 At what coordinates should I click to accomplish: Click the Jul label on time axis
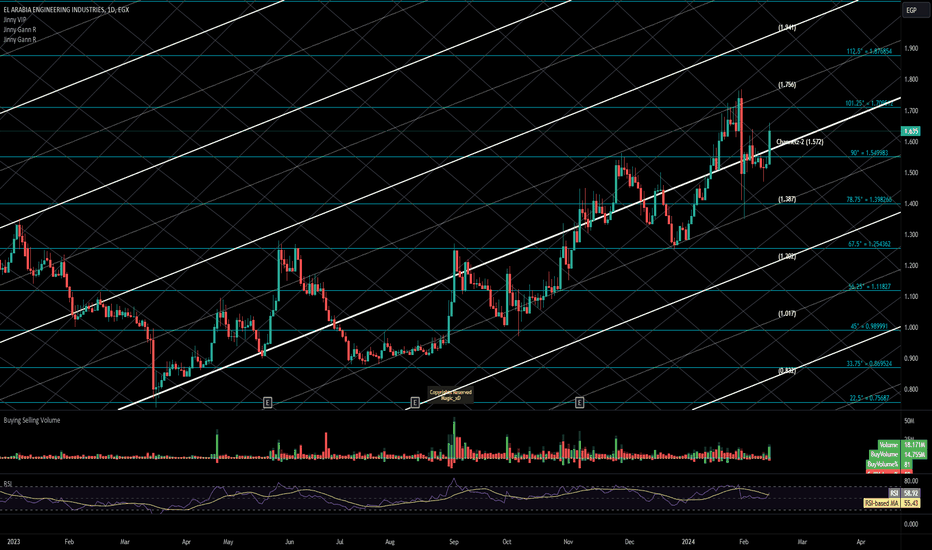[339, 542]
